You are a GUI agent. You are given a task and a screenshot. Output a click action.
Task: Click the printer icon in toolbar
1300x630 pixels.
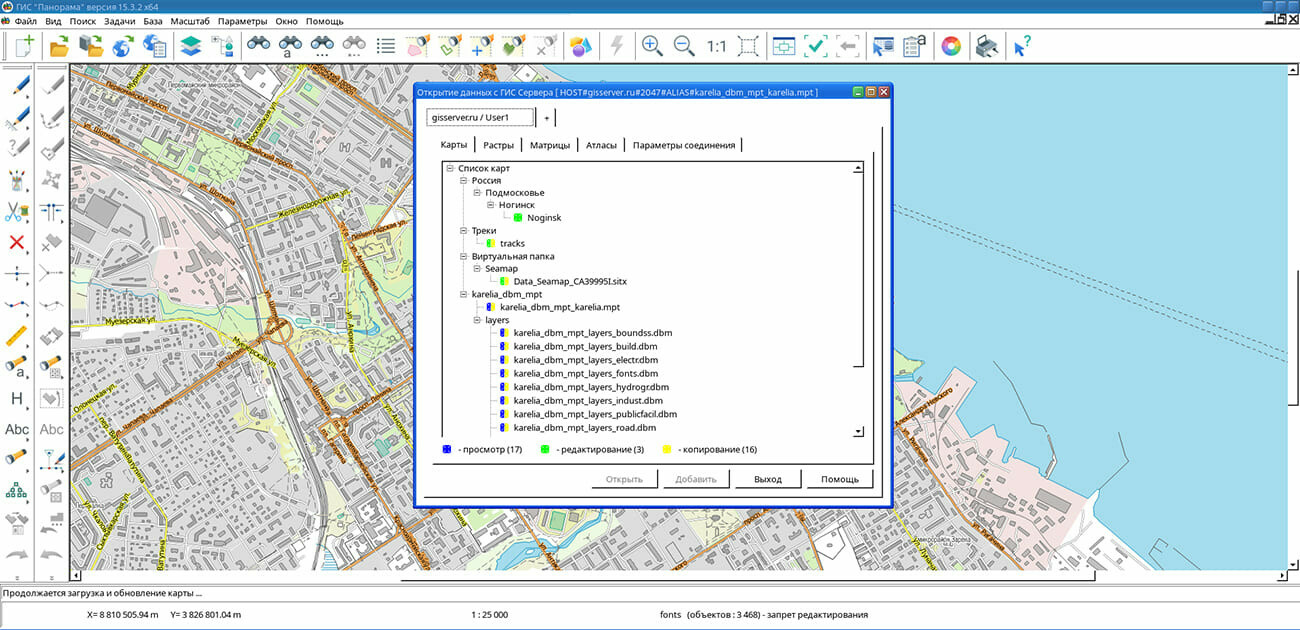coord(986,46)
